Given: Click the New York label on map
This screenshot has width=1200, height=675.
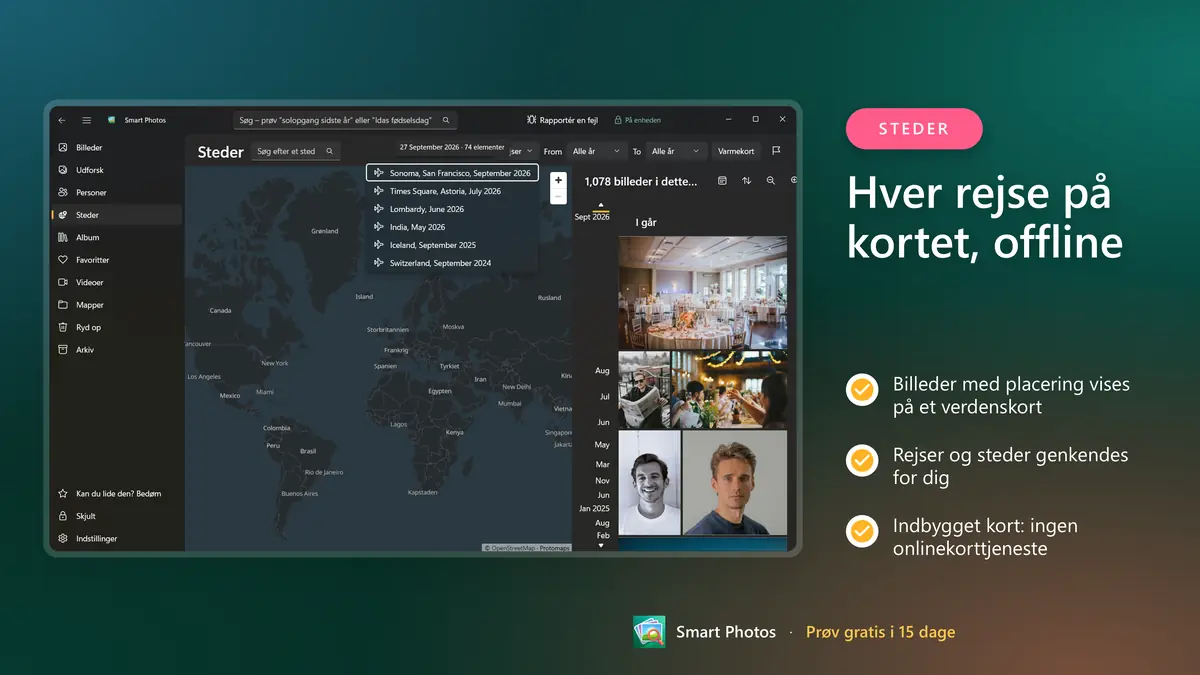Looking at the screenshot, I should click(x=275, y=363).
